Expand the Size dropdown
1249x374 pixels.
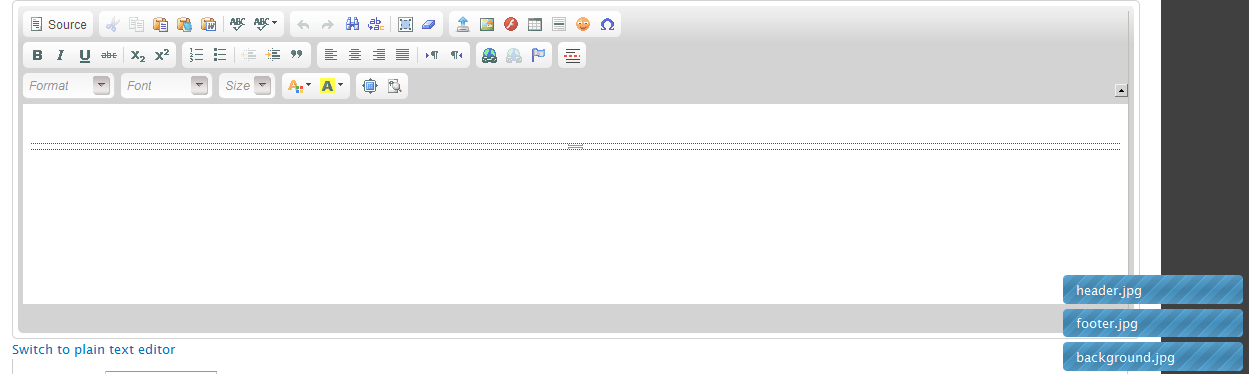[246, 86]
